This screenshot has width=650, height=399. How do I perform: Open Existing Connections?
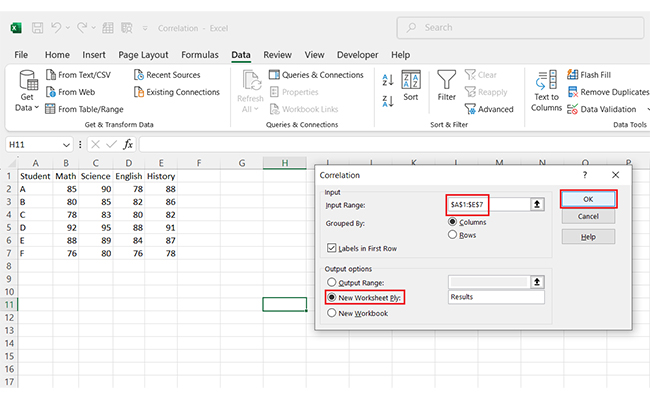pyautogui.click(x=177, y=92)
